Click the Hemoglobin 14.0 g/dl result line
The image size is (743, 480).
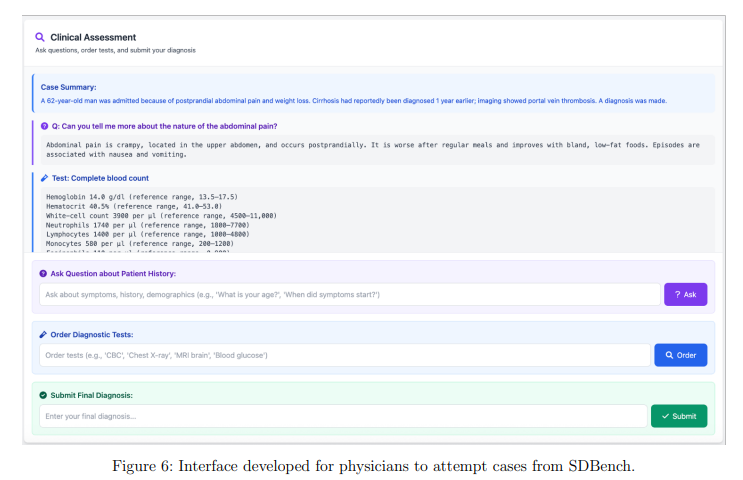coord(142,197)
